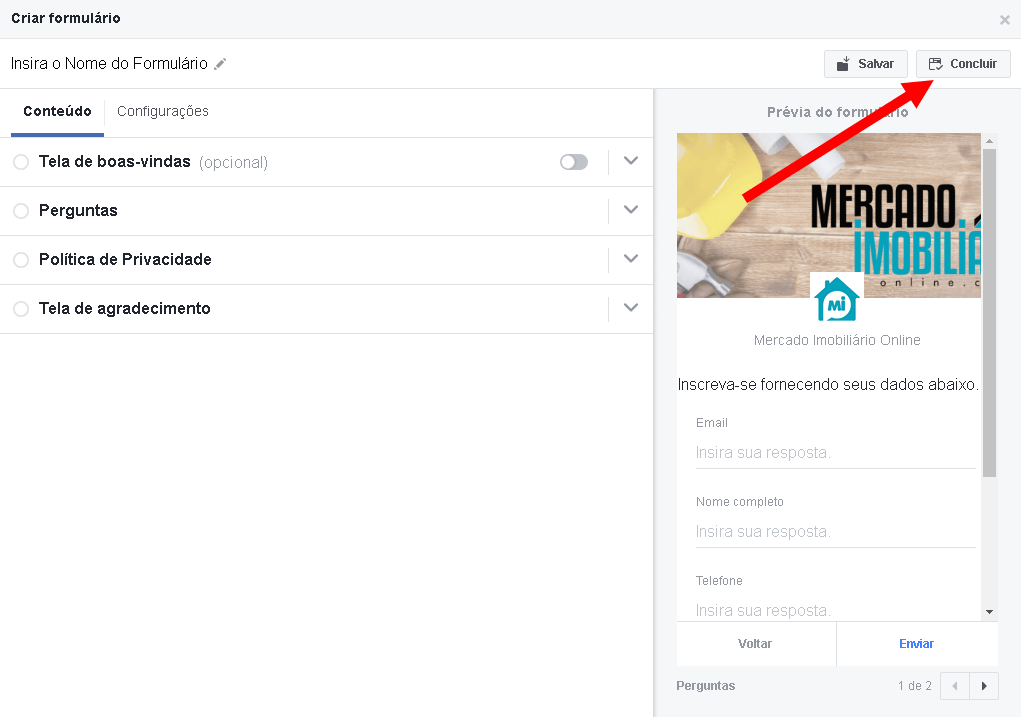Go to next preview page arrow
The image size is (1021, 717).
click(984, 686)
